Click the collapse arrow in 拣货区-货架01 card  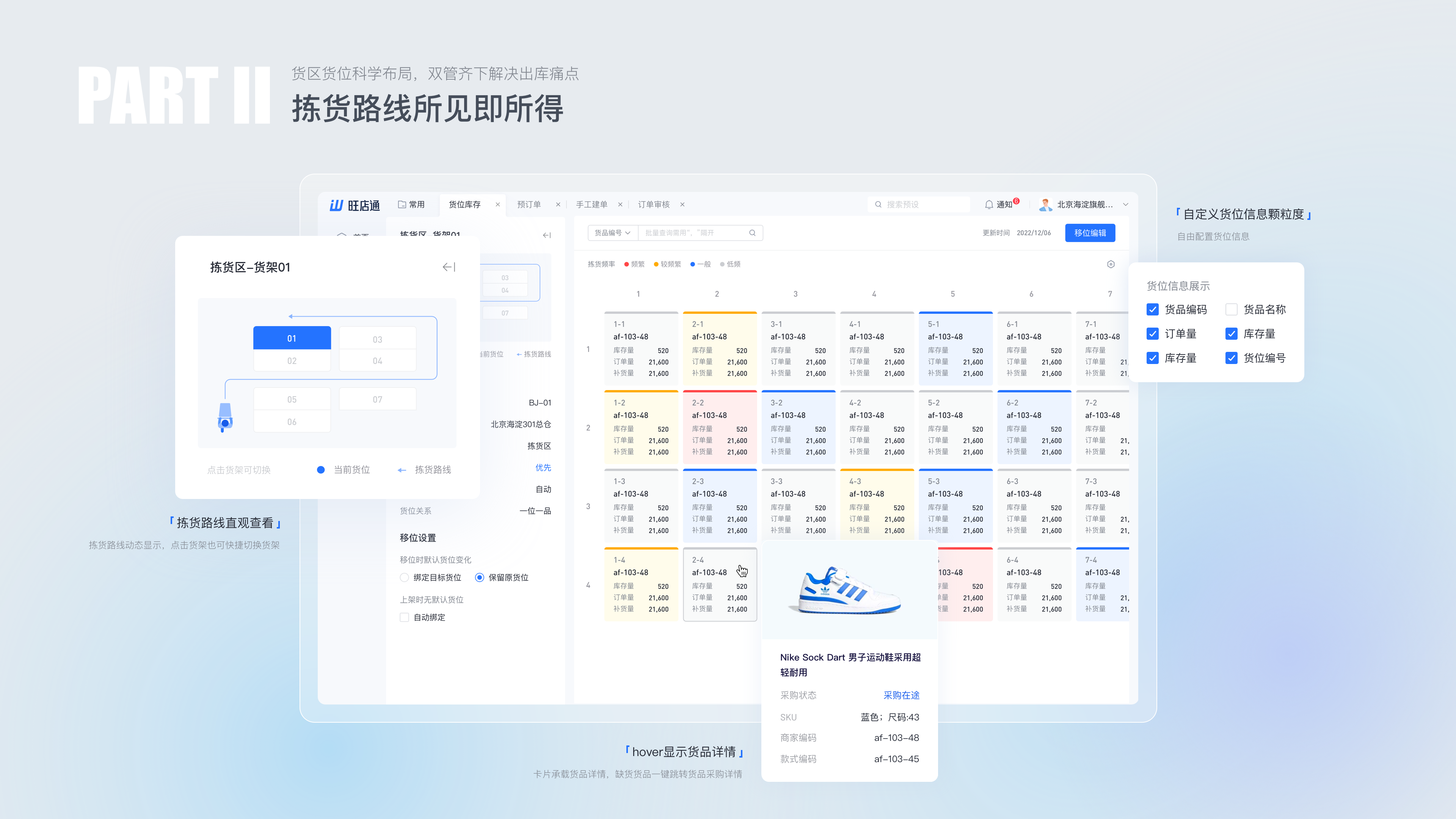[449, 267]
